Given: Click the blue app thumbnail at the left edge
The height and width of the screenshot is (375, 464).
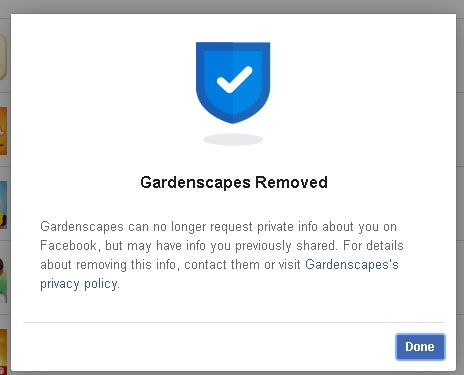Looking at the screenshot, I should (3, 205).
